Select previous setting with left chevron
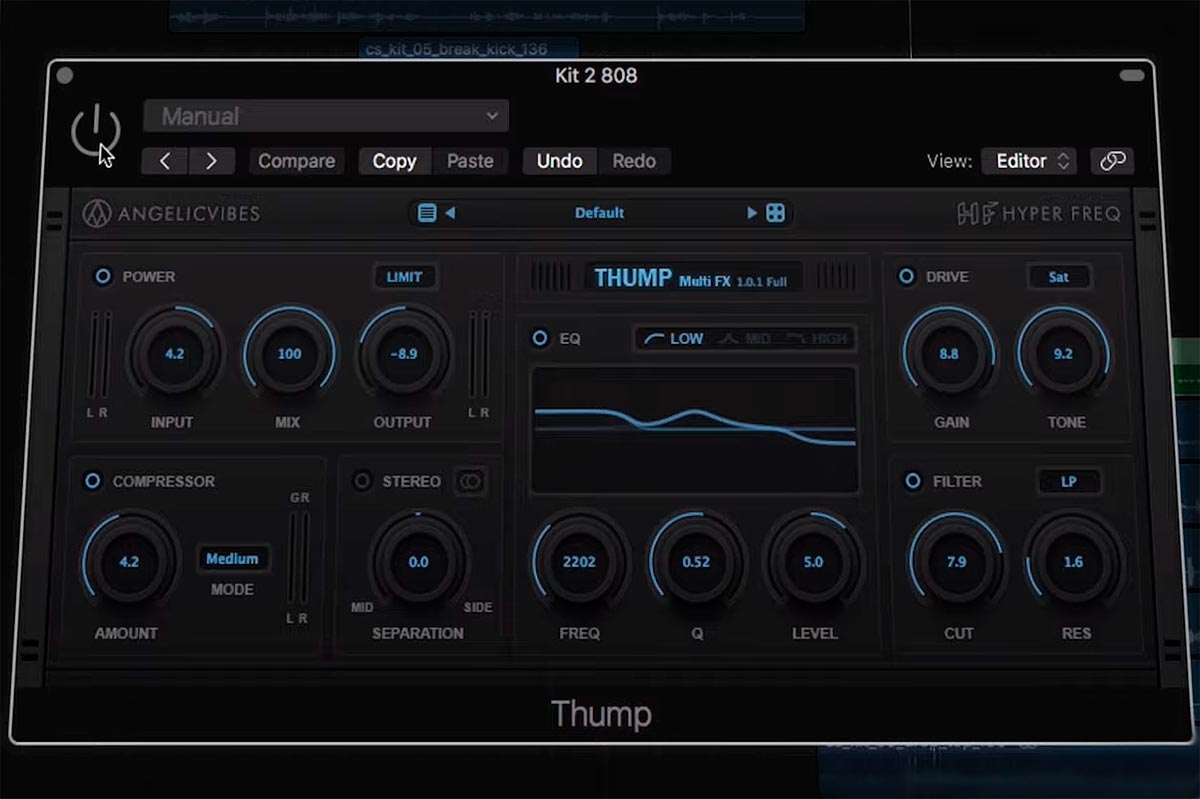Image resolution: width=1200 pixels, height=799 pixels. coord(166,161)
